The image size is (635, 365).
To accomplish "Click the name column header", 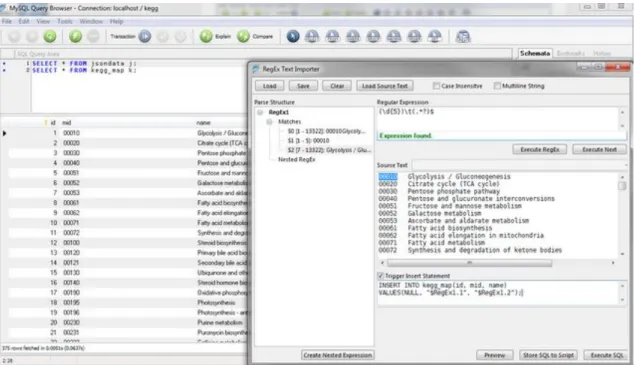I will tap(203, 122).
